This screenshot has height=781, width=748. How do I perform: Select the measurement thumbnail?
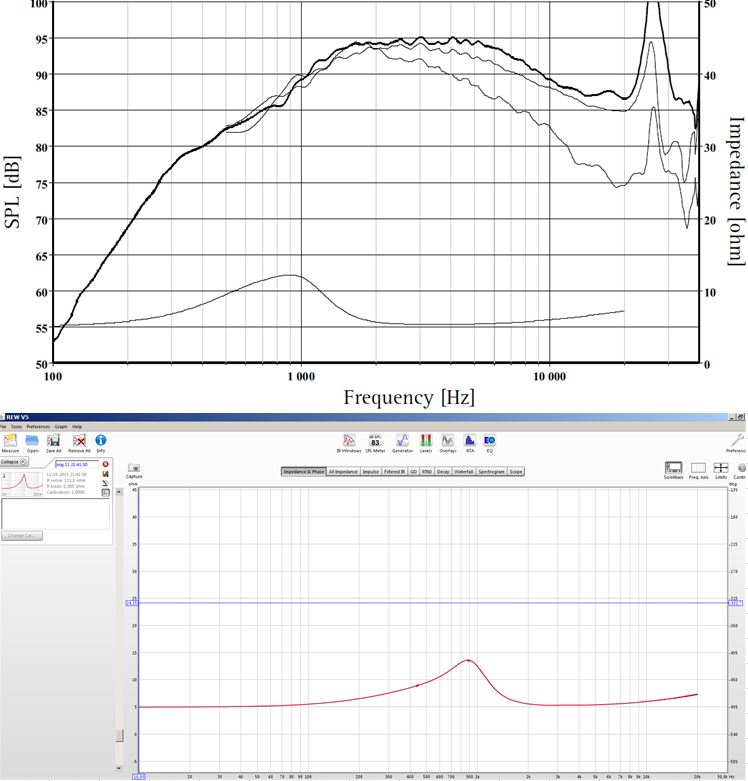22,483
